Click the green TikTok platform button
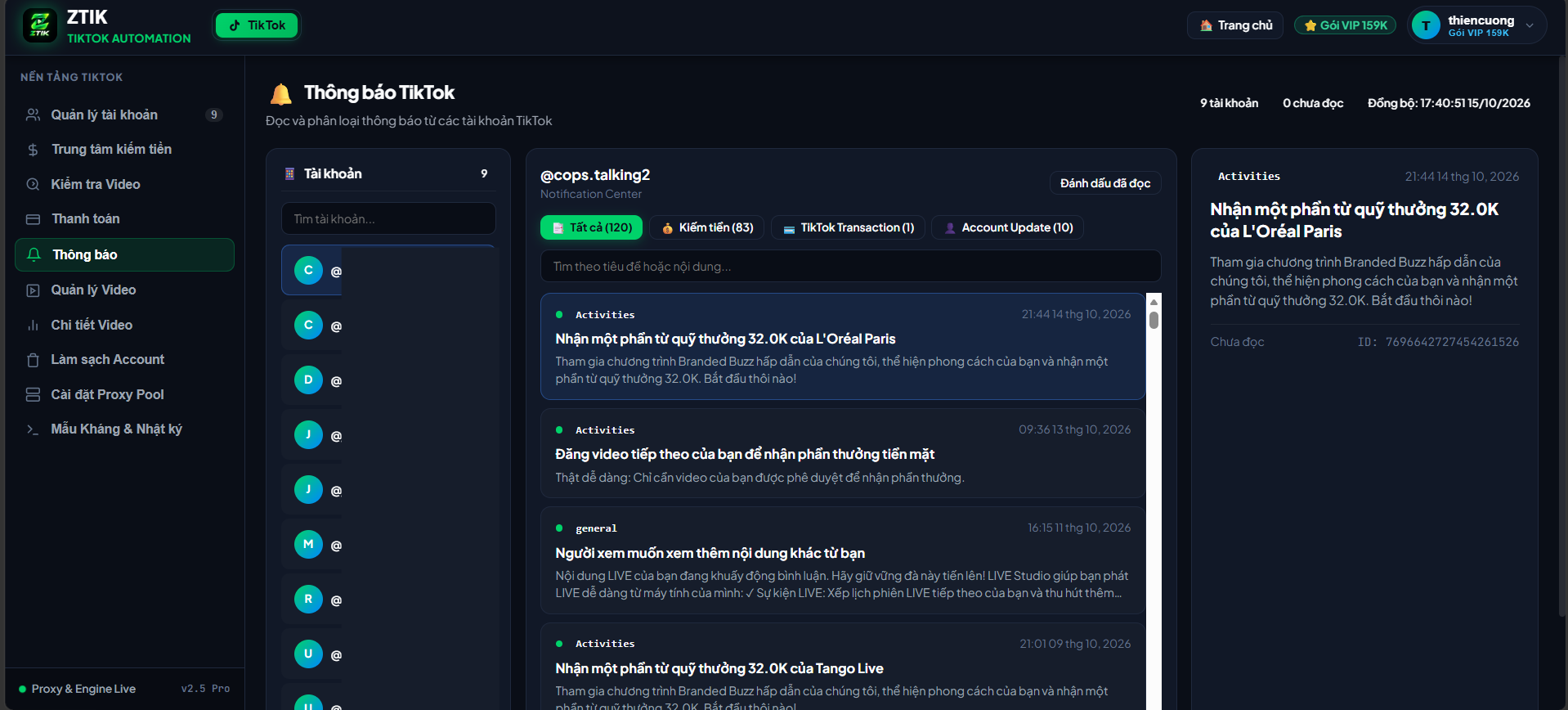 (257, 25)
